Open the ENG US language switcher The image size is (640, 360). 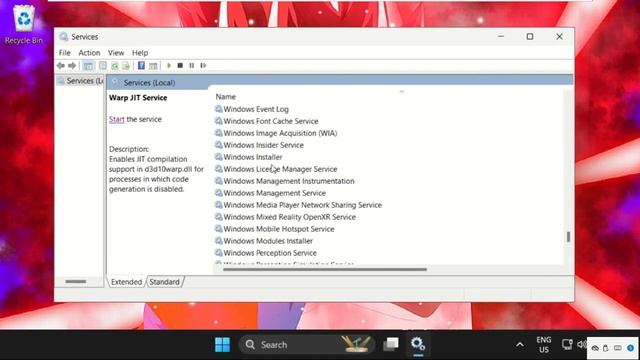coord(544,345)
